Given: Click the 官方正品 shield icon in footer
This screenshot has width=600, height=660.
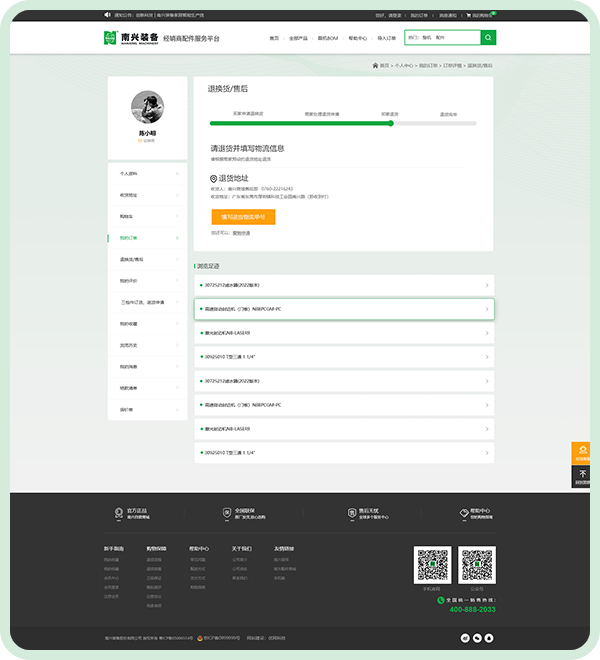Looking at the screenshot, I should [x=119, y=512].
